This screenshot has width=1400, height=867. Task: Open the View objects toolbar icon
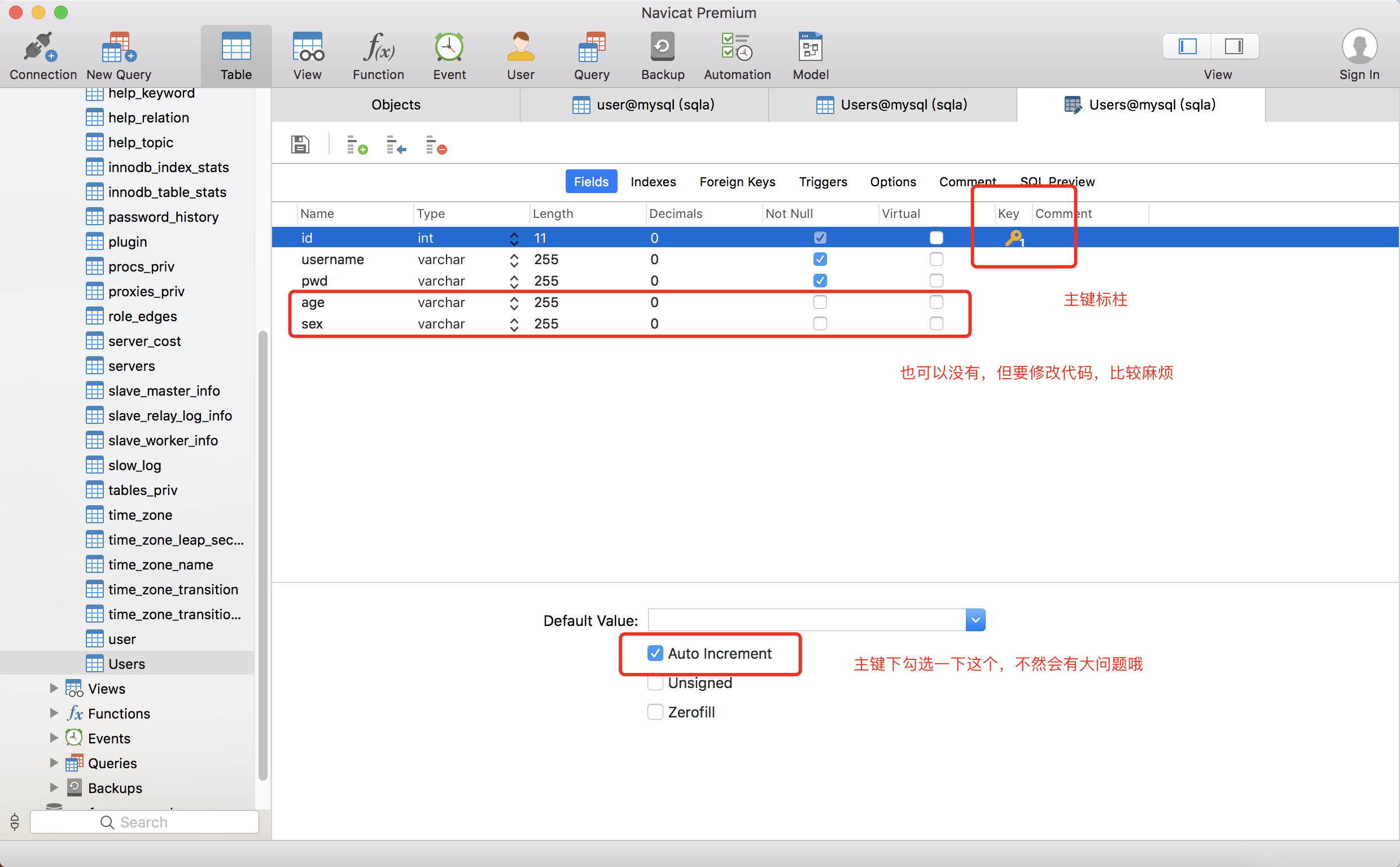coord(308,47)
